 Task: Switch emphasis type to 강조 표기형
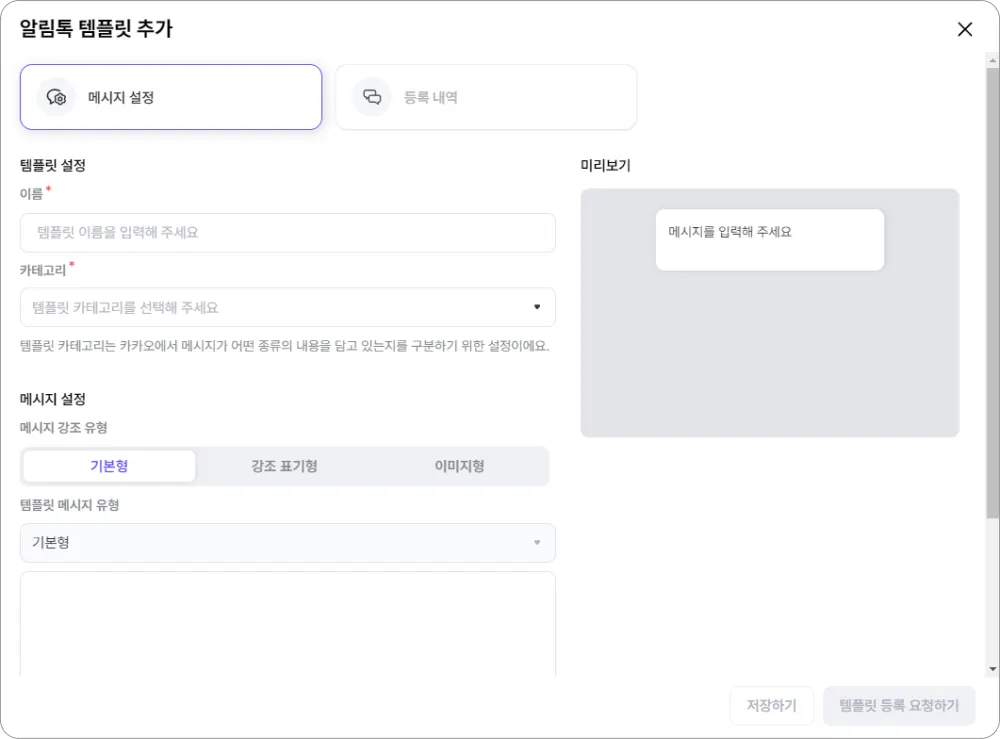coord(284,466)
